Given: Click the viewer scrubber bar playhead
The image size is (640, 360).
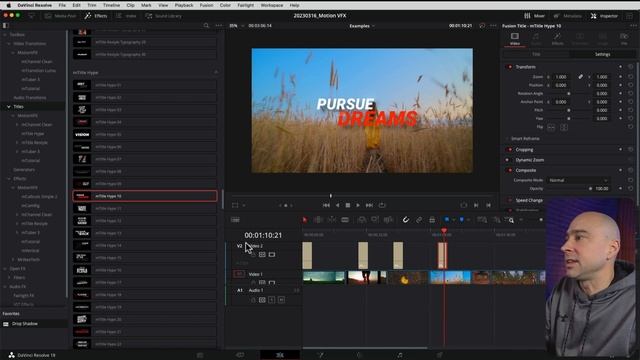Looking at the screenshot, I should click(x=331, y=196).
